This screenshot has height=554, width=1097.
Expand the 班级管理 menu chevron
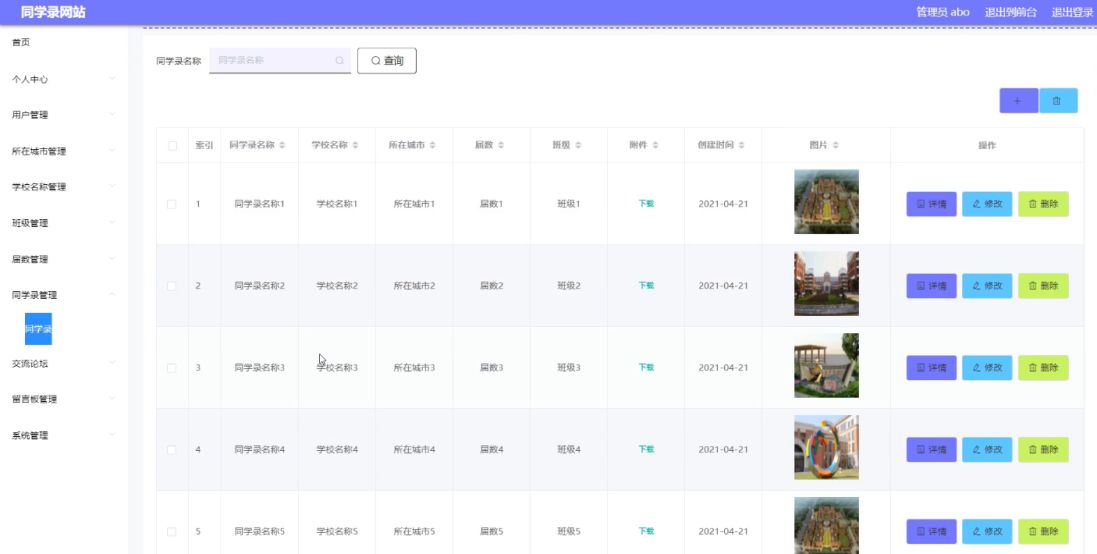point(112,223)
